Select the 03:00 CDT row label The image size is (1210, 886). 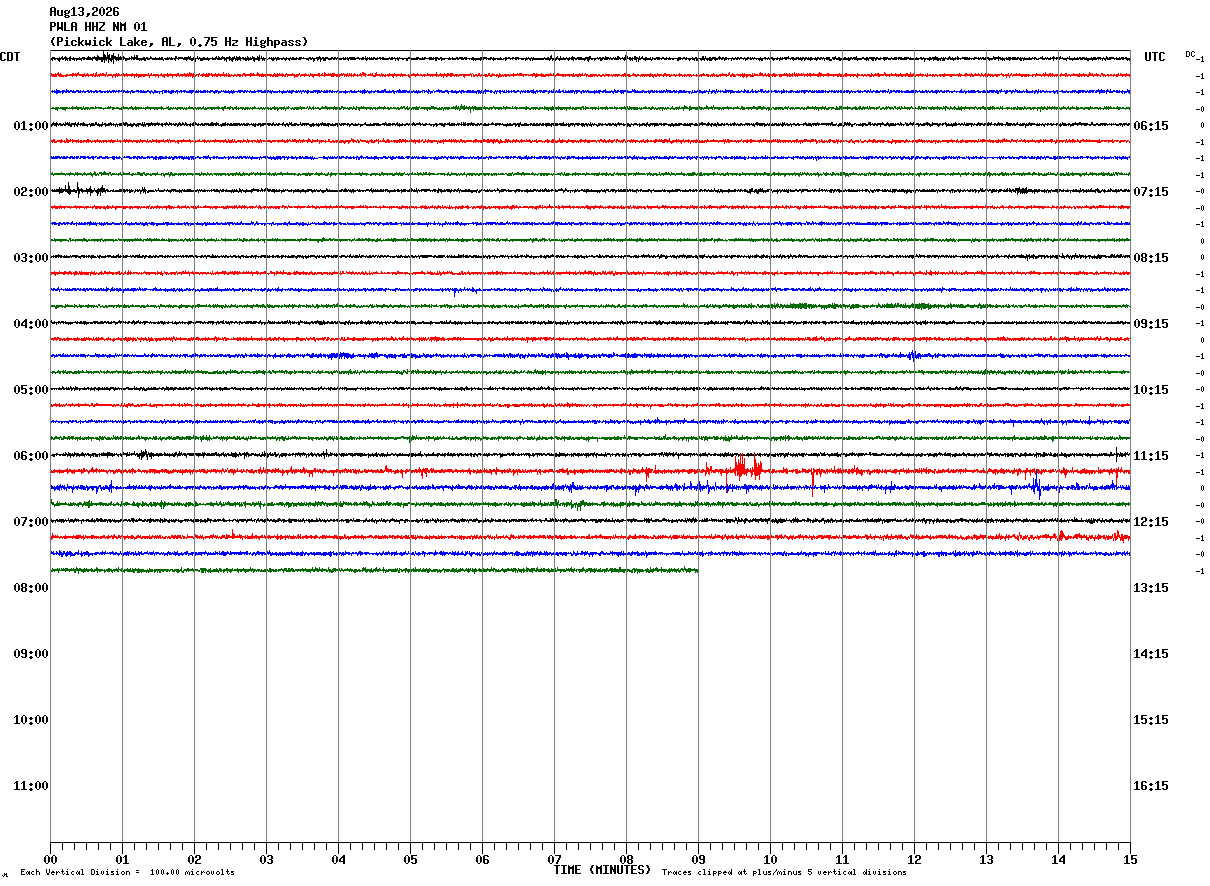tap(31, 258)
